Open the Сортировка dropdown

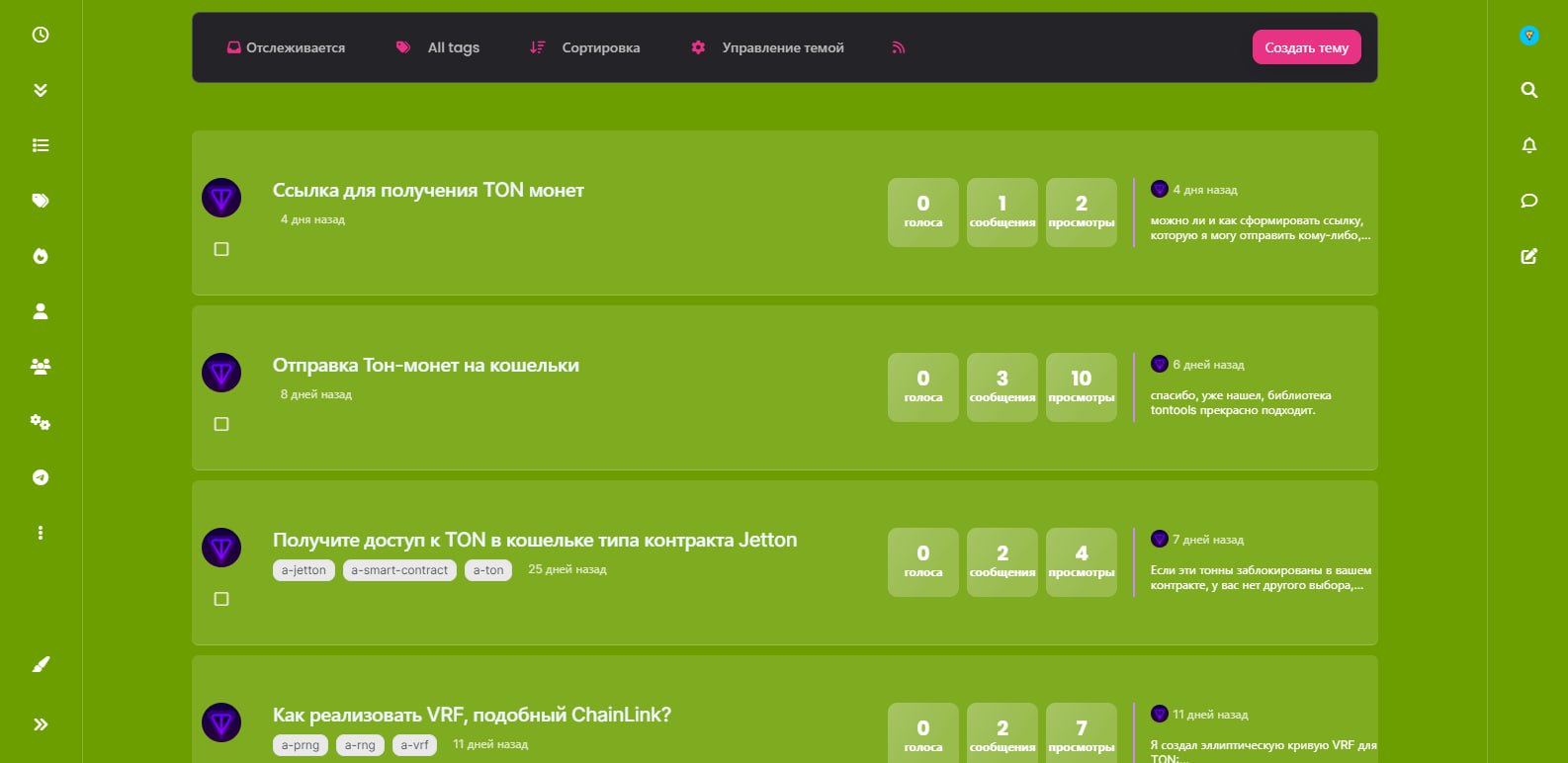(x=585, y=47)
